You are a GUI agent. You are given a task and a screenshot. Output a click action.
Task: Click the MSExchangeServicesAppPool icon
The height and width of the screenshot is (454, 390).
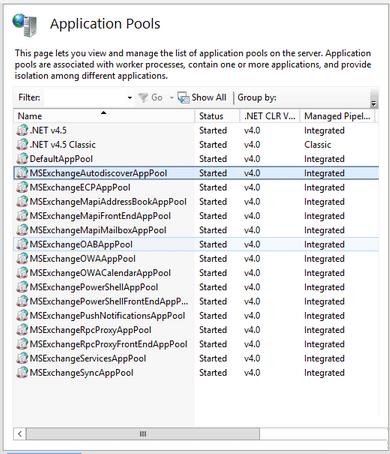pos(22,358)
